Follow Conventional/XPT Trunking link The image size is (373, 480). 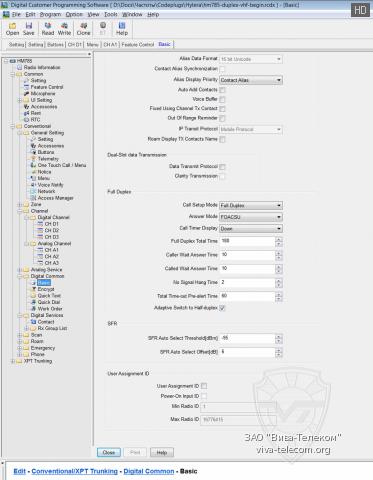75,471
